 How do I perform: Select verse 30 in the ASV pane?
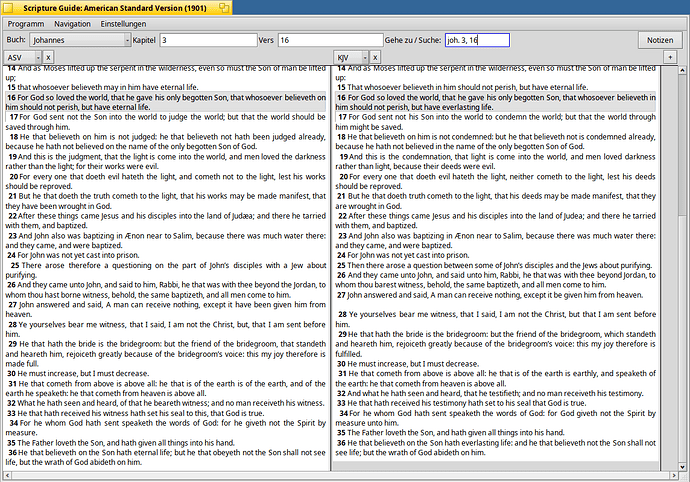click(78, 373)
